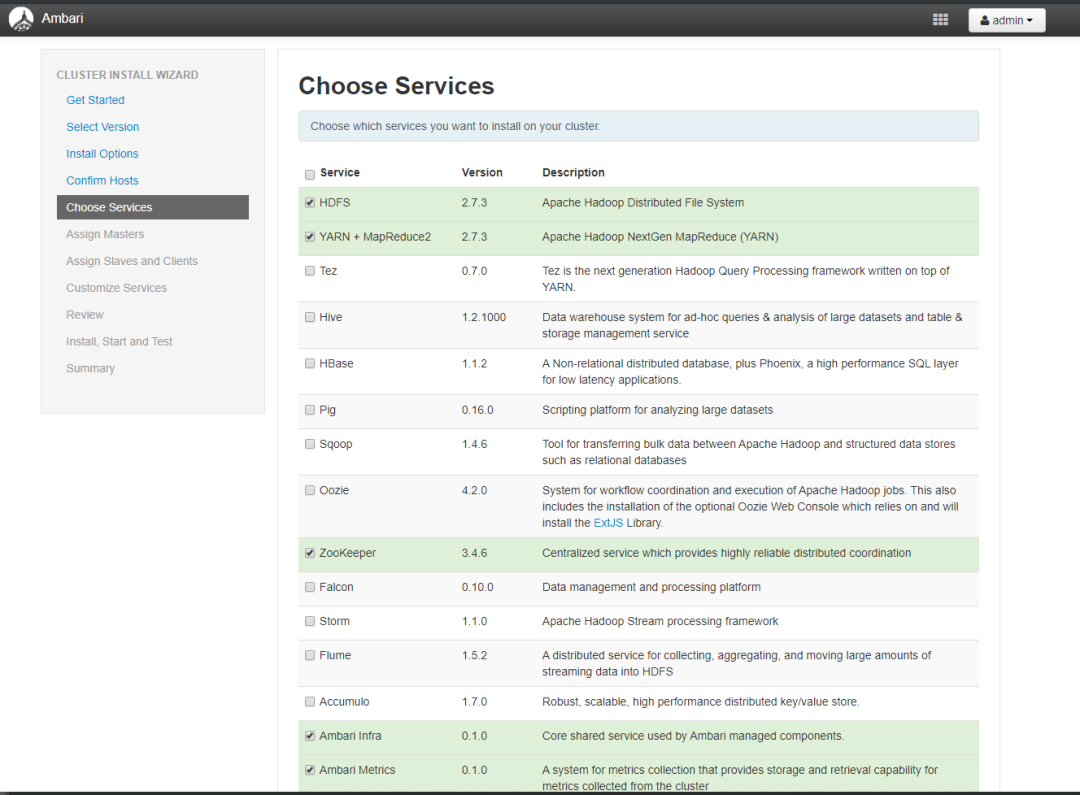Viewport: 1080px width, 795px height.
Task: Check the Pig service checkbox
Action: coord(310,410)
